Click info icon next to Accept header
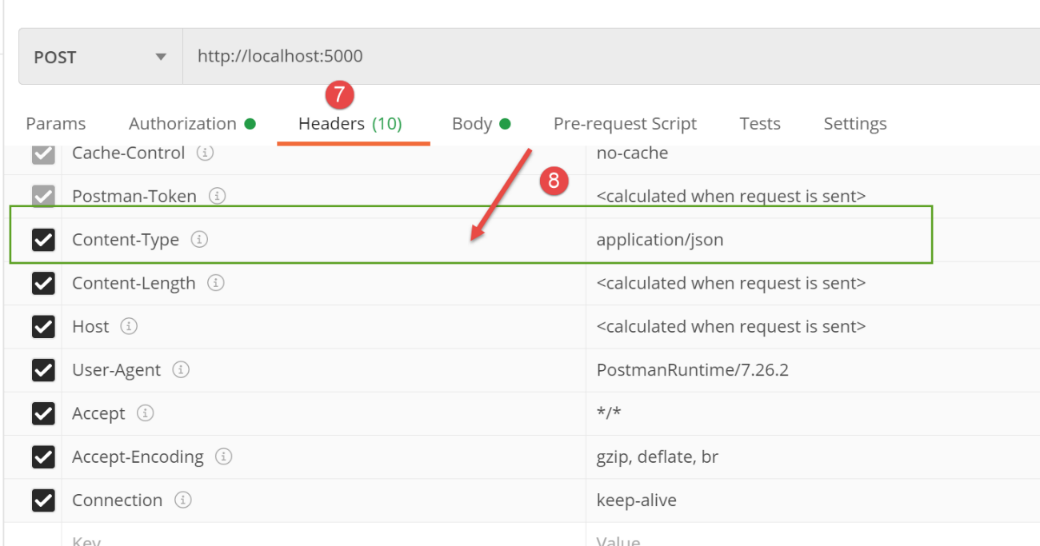 tap(145, 413)
